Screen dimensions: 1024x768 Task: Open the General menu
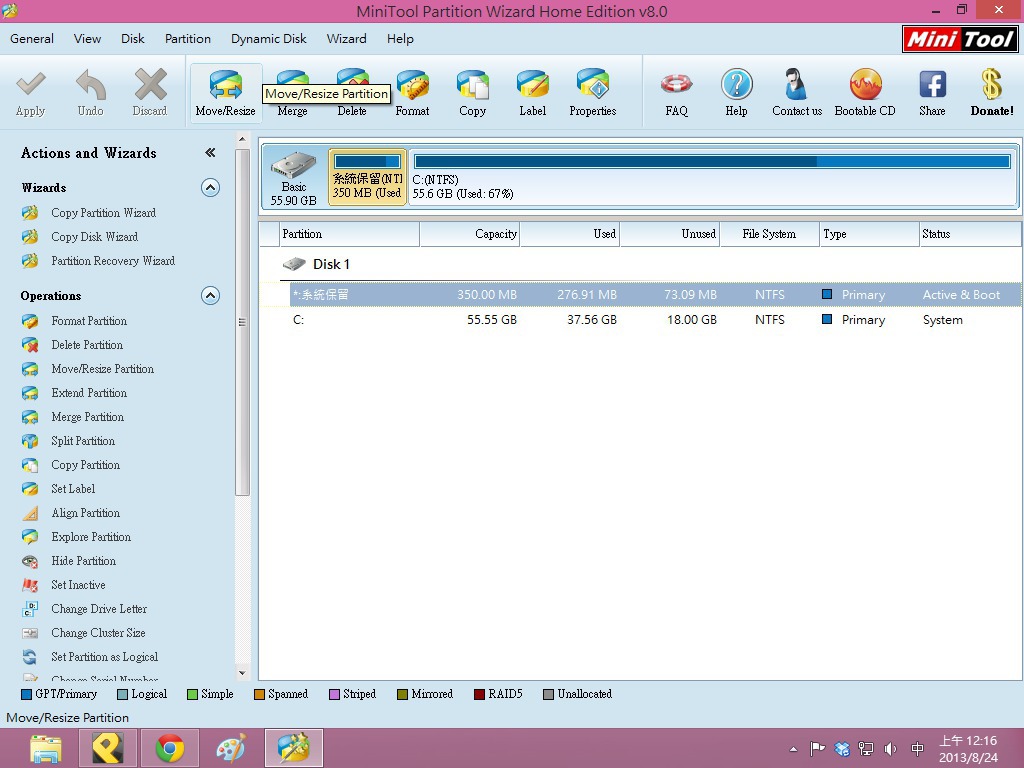point(32,39)
